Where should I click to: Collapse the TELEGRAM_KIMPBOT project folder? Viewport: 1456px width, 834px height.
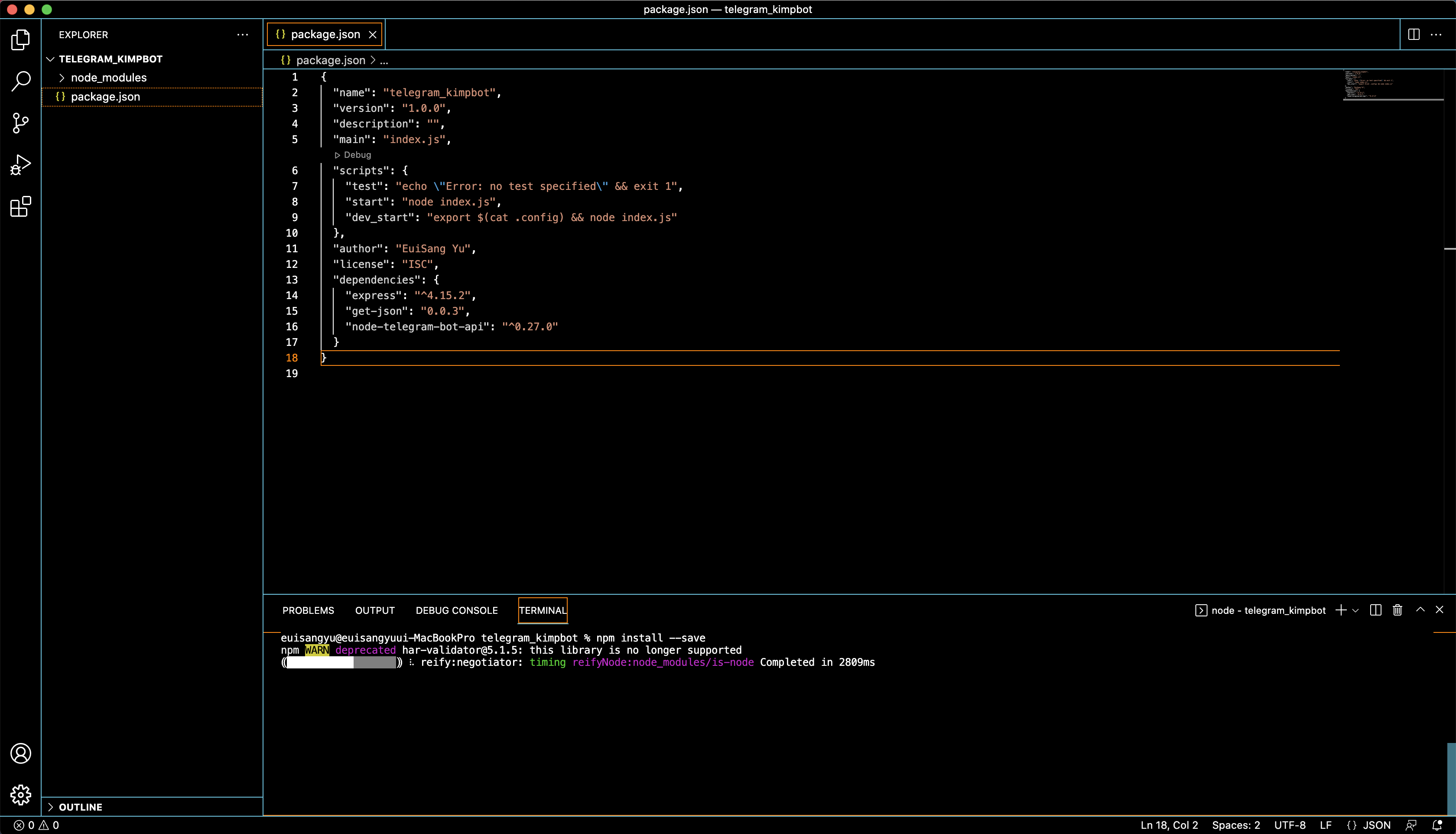pos(110,59)
